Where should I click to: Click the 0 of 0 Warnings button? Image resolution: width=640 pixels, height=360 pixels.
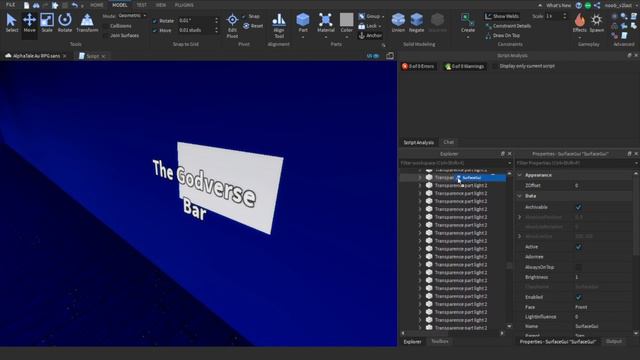click(x=464, y=66)
